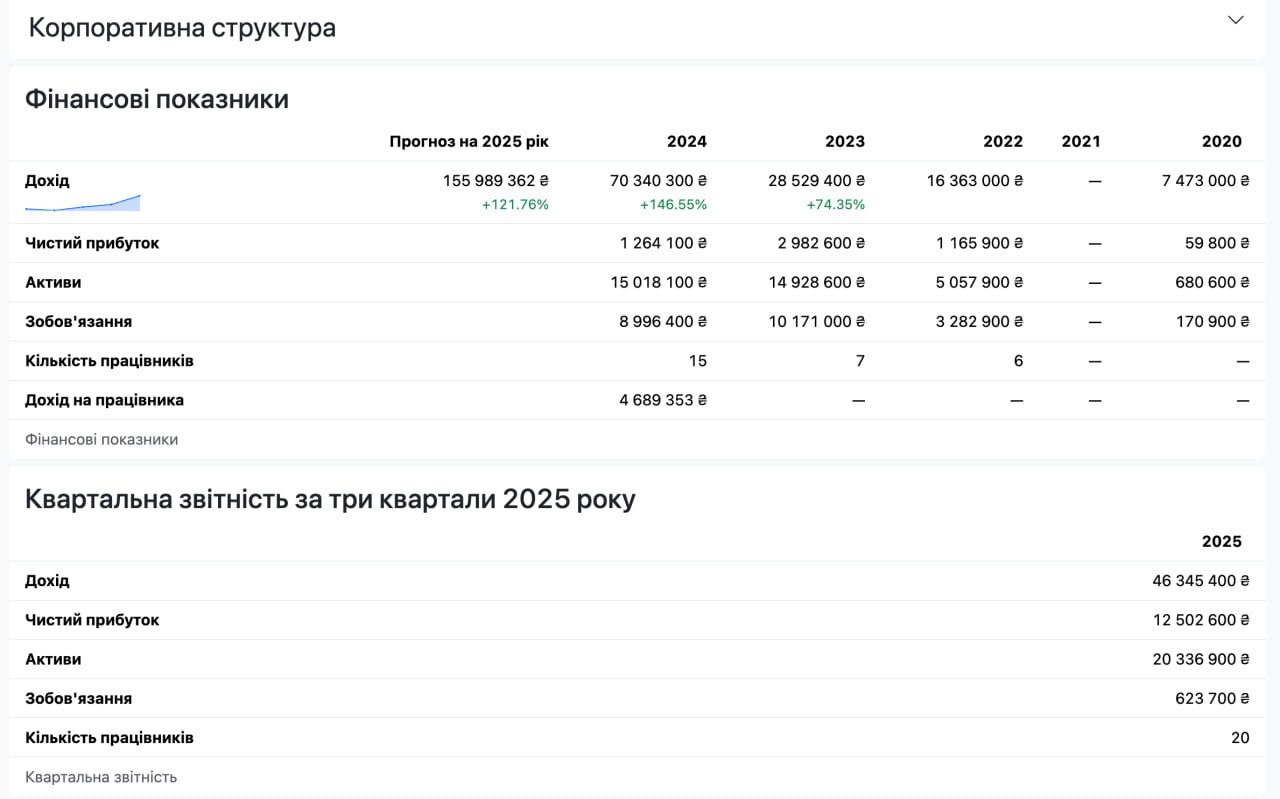Expand the Корпоративна структура section chevron
The image size is (1280, 799).
click(x=1236, y=20)
